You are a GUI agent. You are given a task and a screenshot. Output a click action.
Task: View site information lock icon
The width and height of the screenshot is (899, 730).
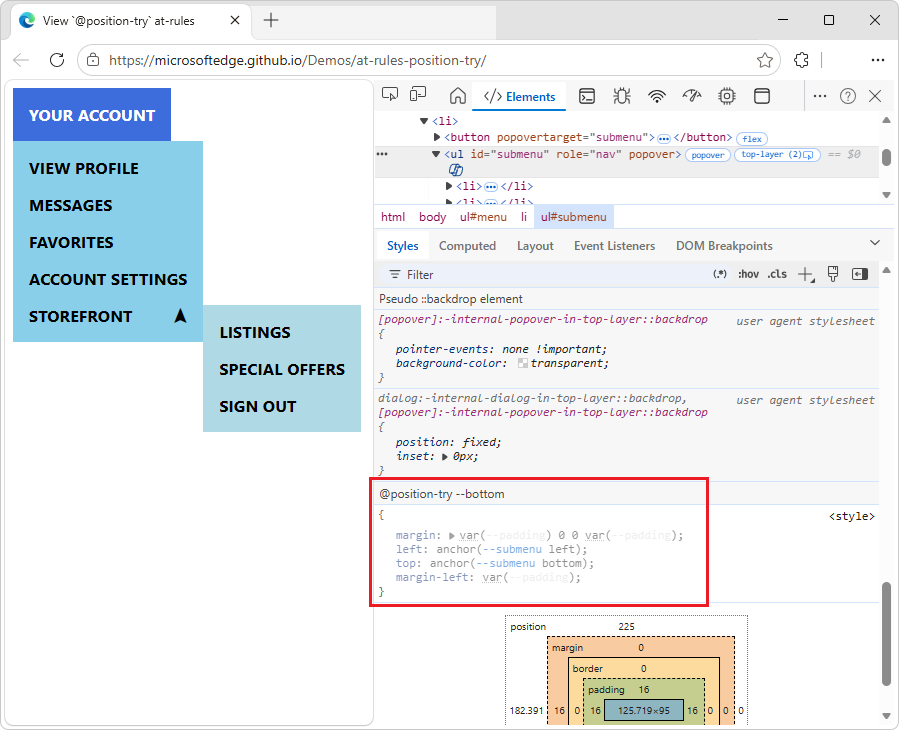93,60
